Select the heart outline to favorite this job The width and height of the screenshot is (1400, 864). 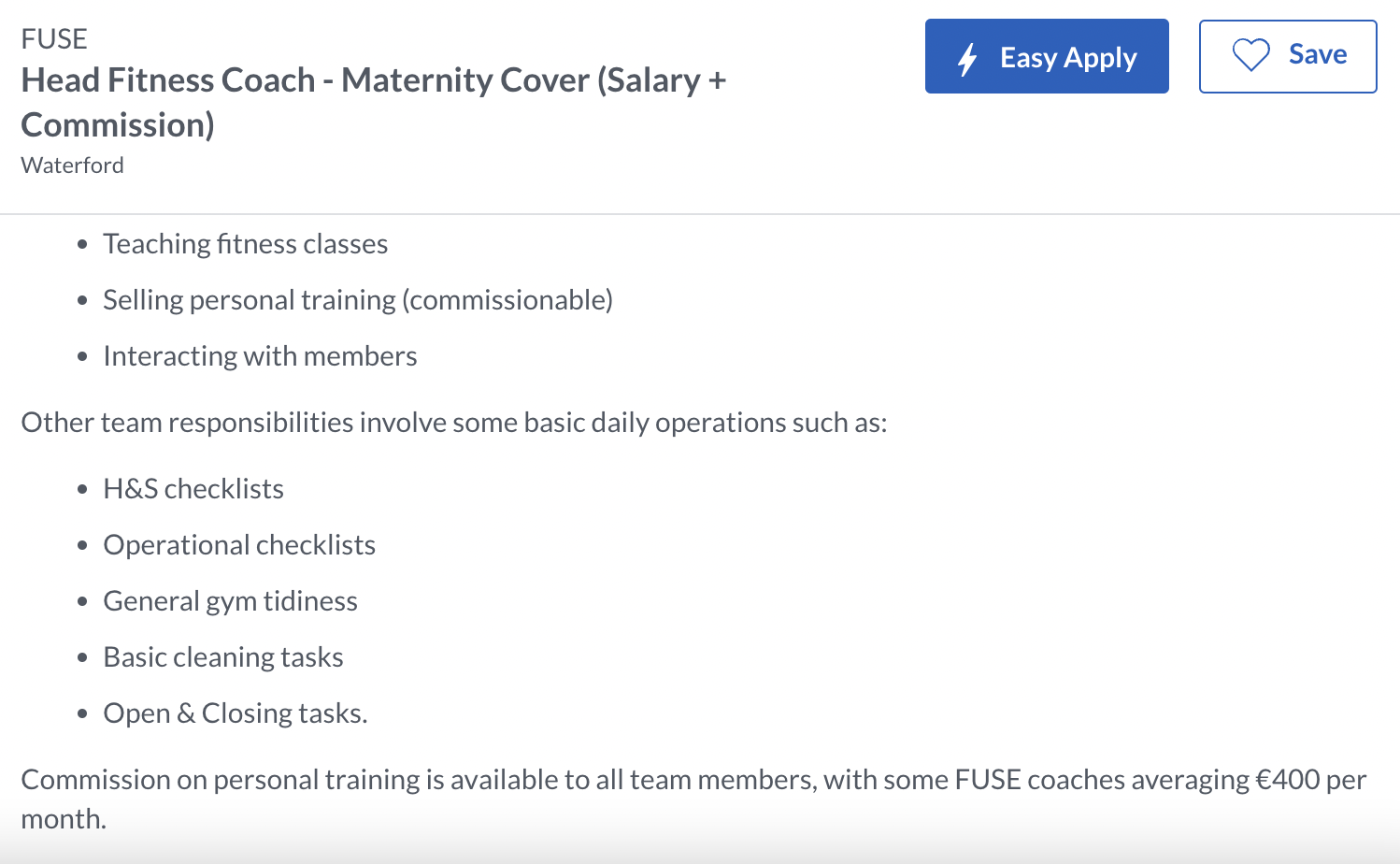point(1250,56)
